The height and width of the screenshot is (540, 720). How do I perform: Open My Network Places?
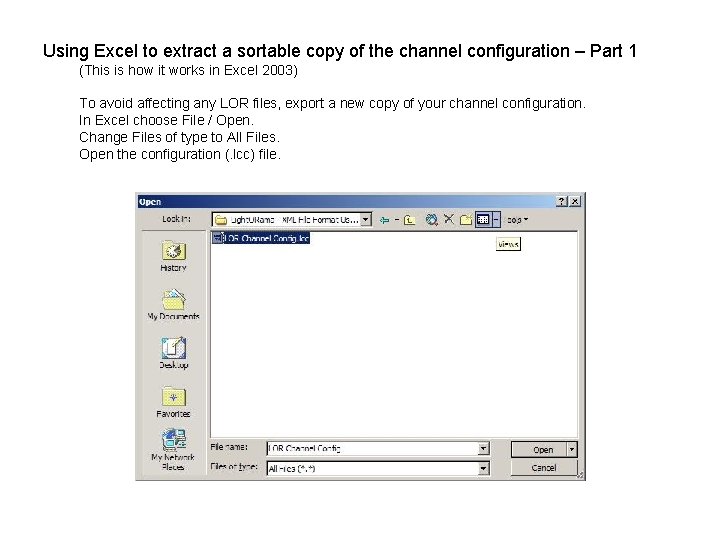point(173,450)
